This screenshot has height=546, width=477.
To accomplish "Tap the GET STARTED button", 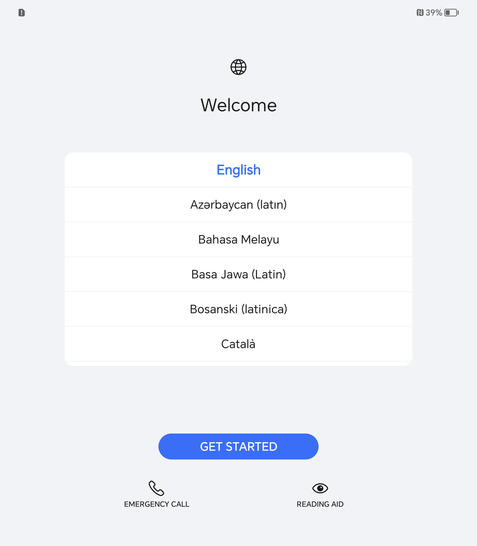I will 238,446.
